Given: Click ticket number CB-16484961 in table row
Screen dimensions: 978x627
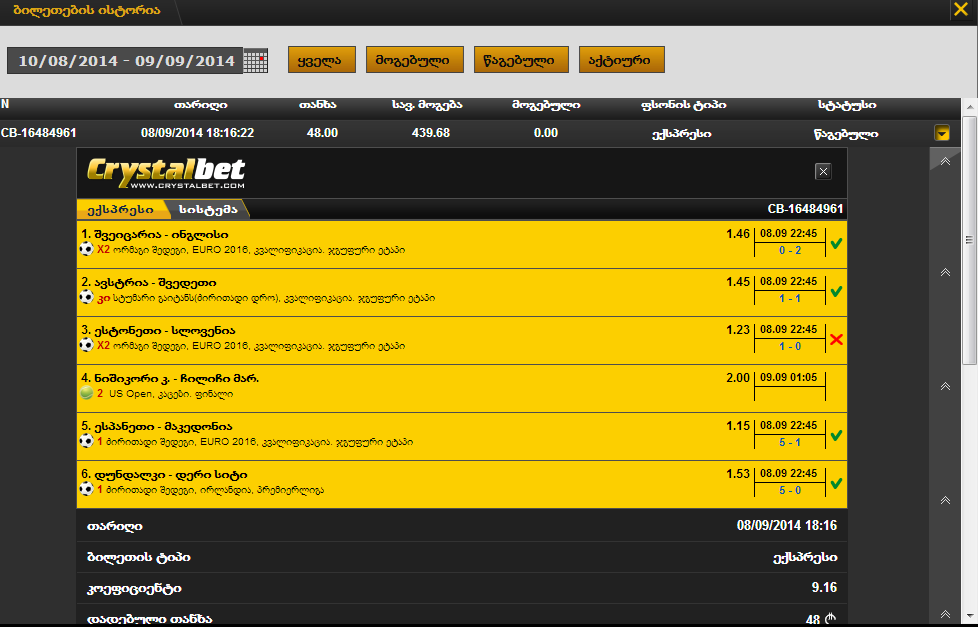Looking at the screenshot, I should 39,133.
